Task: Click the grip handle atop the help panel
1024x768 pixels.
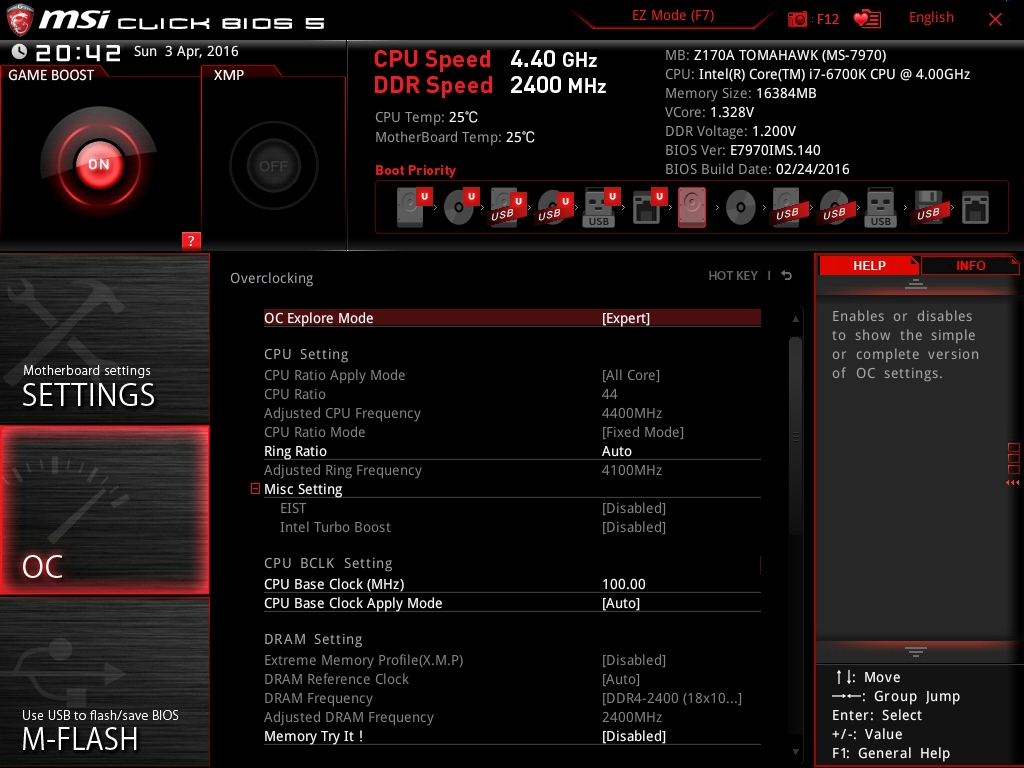Action: [916, 283]
